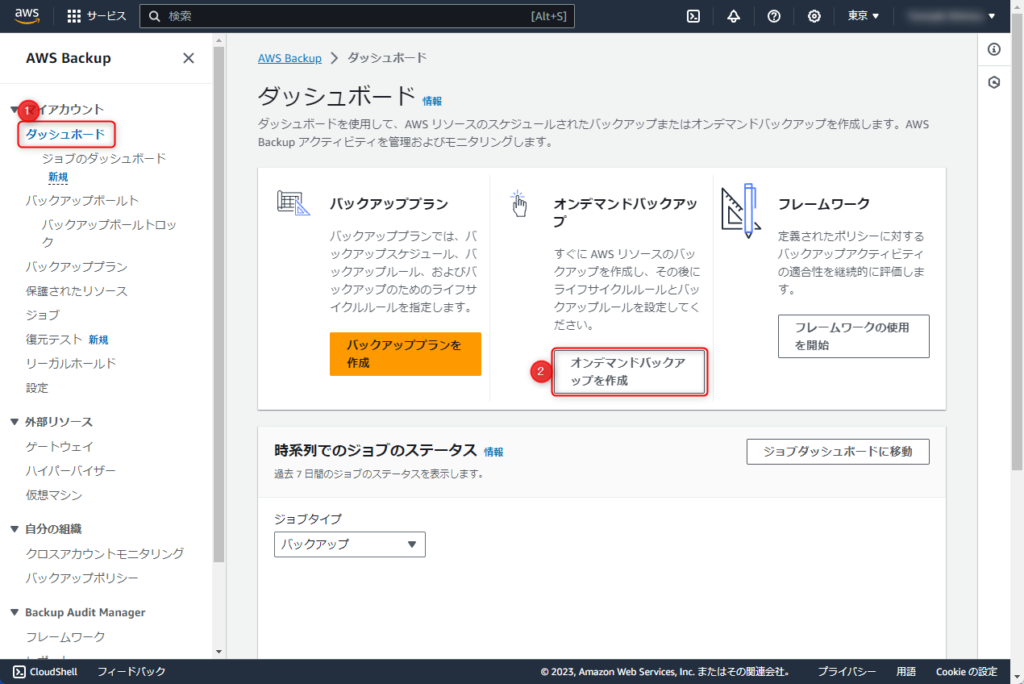Click the sidebar scroll down arrow
Viewport: 1024px width, 684px height.
(x=219, y=652)
